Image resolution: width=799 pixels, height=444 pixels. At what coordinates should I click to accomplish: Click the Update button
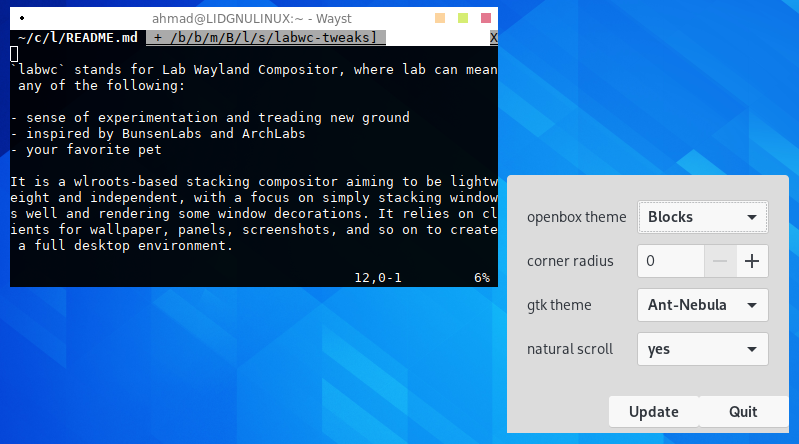653,411
